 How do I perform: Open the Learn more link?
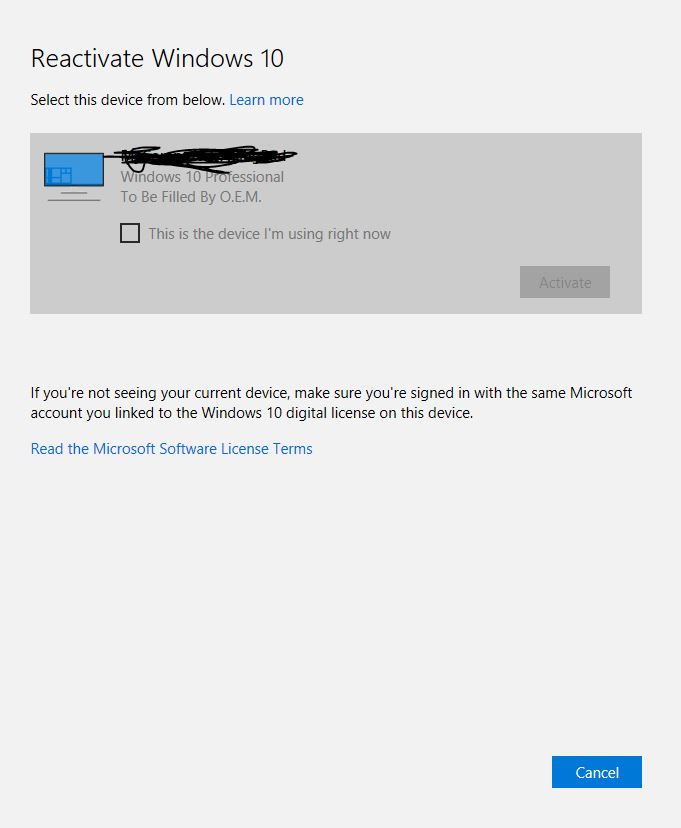(x=266, y=100)
